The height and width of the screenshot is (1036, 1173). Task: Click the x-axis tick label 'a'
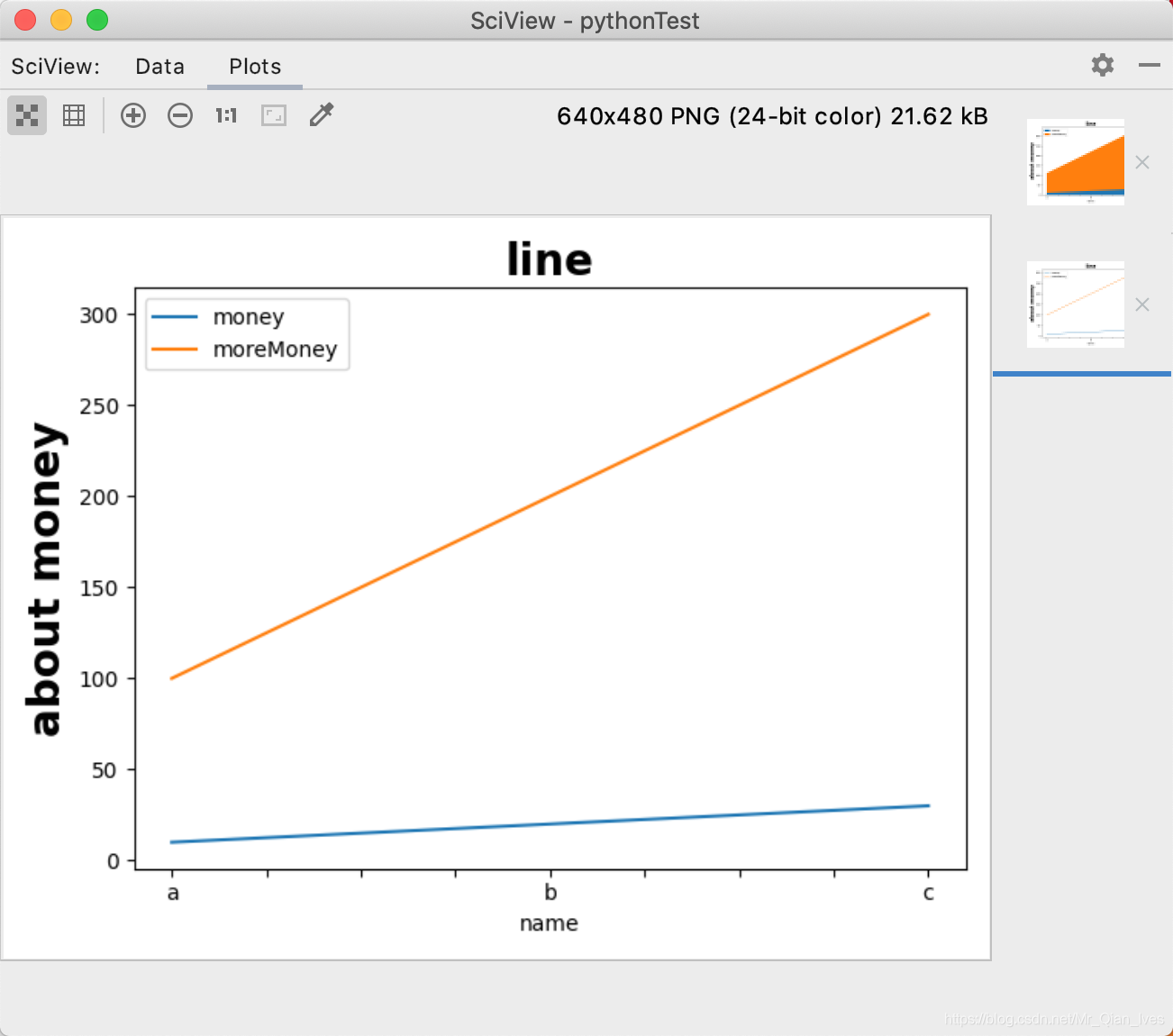click(x=173, y=893)
